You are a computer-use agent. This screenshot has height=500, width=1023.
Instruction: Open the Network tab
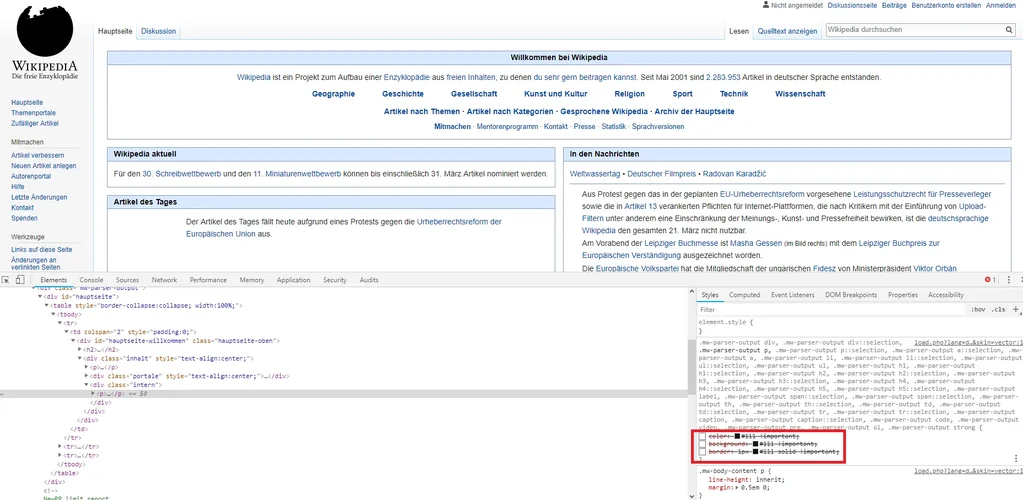pyautogui.click(x=164, y=280)
